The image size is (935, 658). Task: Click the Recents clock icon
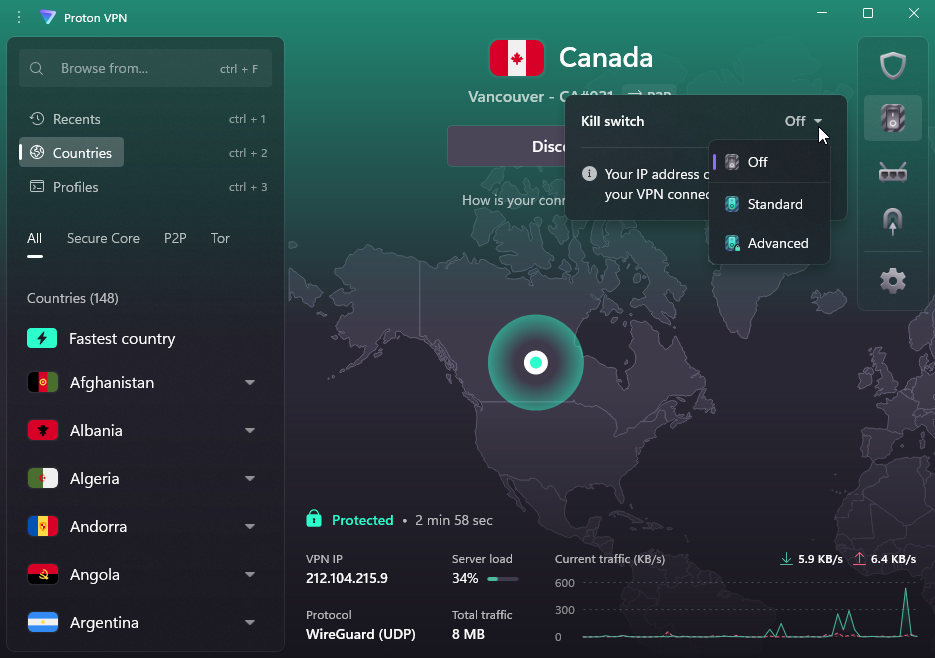[37, 119]
